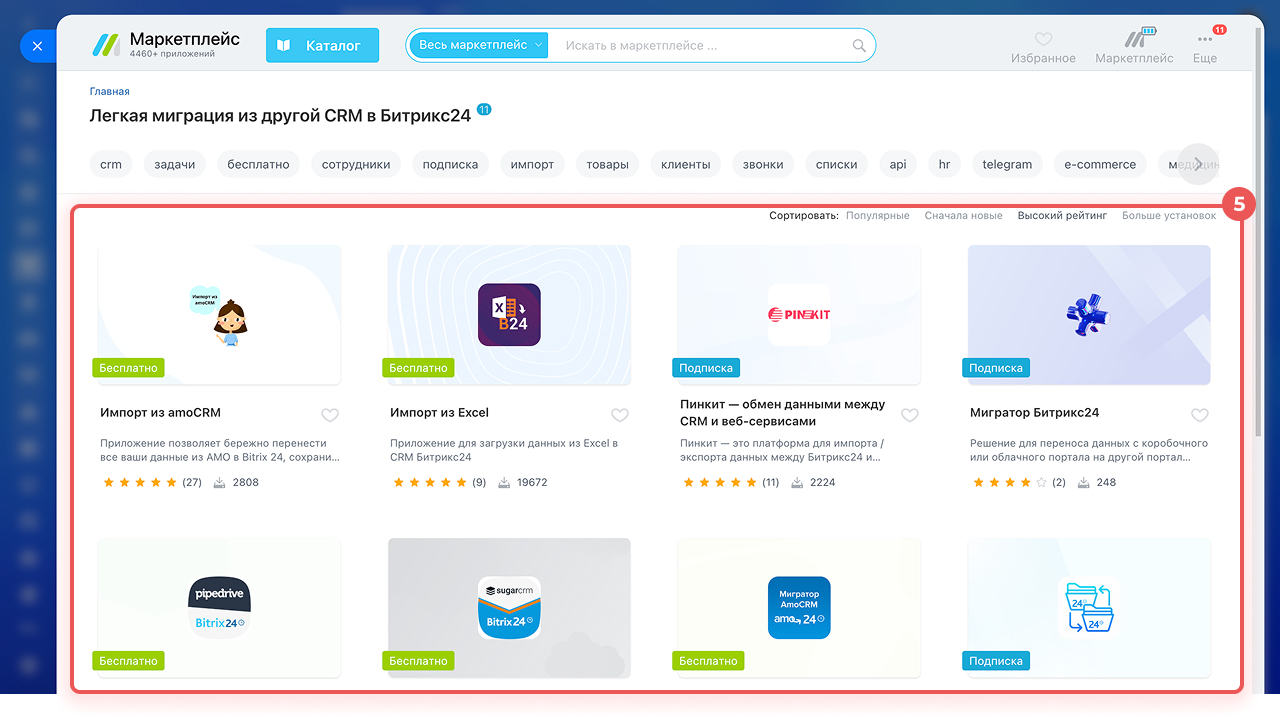Click the search magnifier icon
Screen dimensions: 1280x718
859,46
